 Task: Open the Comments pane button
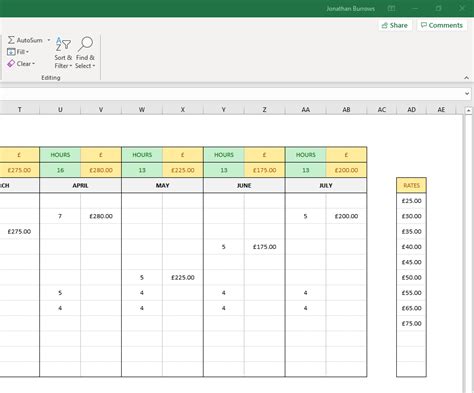click(x=442, y=25)
